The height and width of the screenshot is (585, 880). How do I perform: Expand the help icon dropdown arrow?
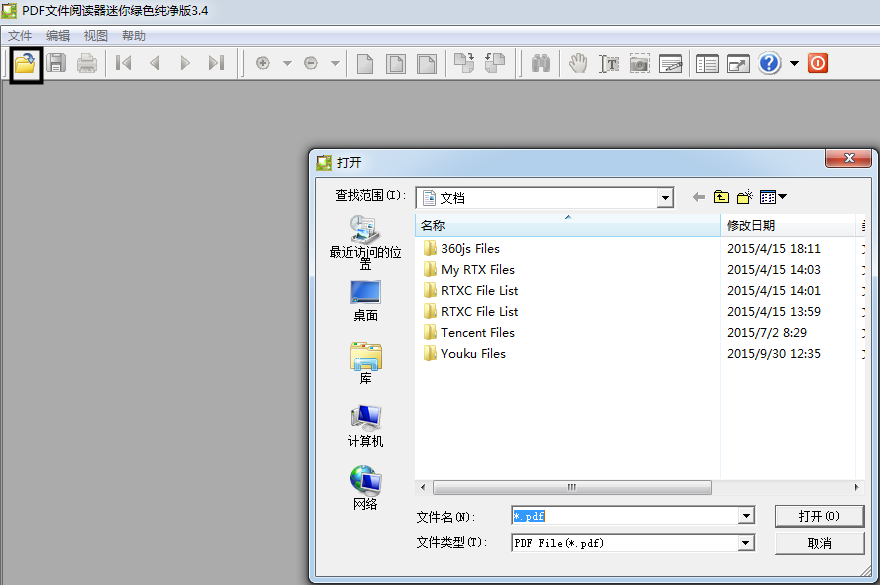pyautogui.click(x=794, y=63)
